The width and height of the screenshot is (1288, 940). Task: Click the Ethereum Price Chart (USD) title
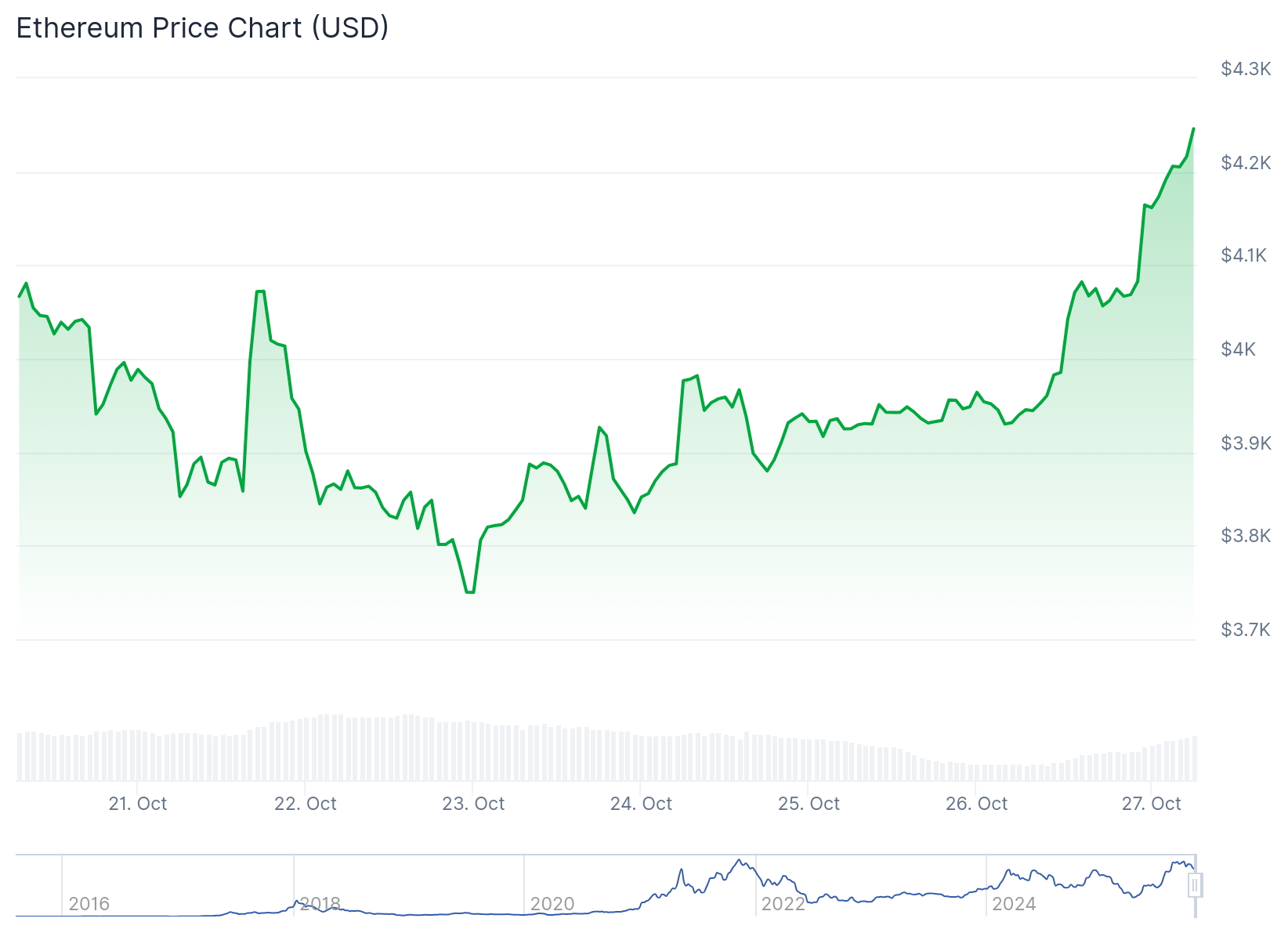(202, 28)
